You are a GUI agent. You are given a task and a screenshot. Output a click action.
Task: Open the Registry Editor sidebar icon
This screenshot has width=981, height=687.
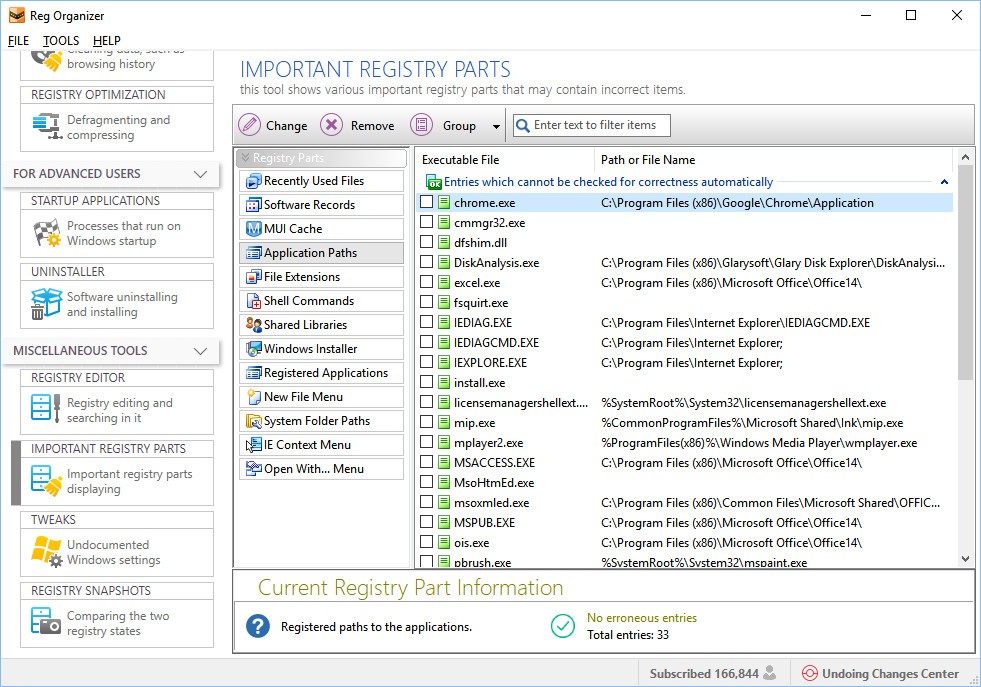tap(46, 410)
